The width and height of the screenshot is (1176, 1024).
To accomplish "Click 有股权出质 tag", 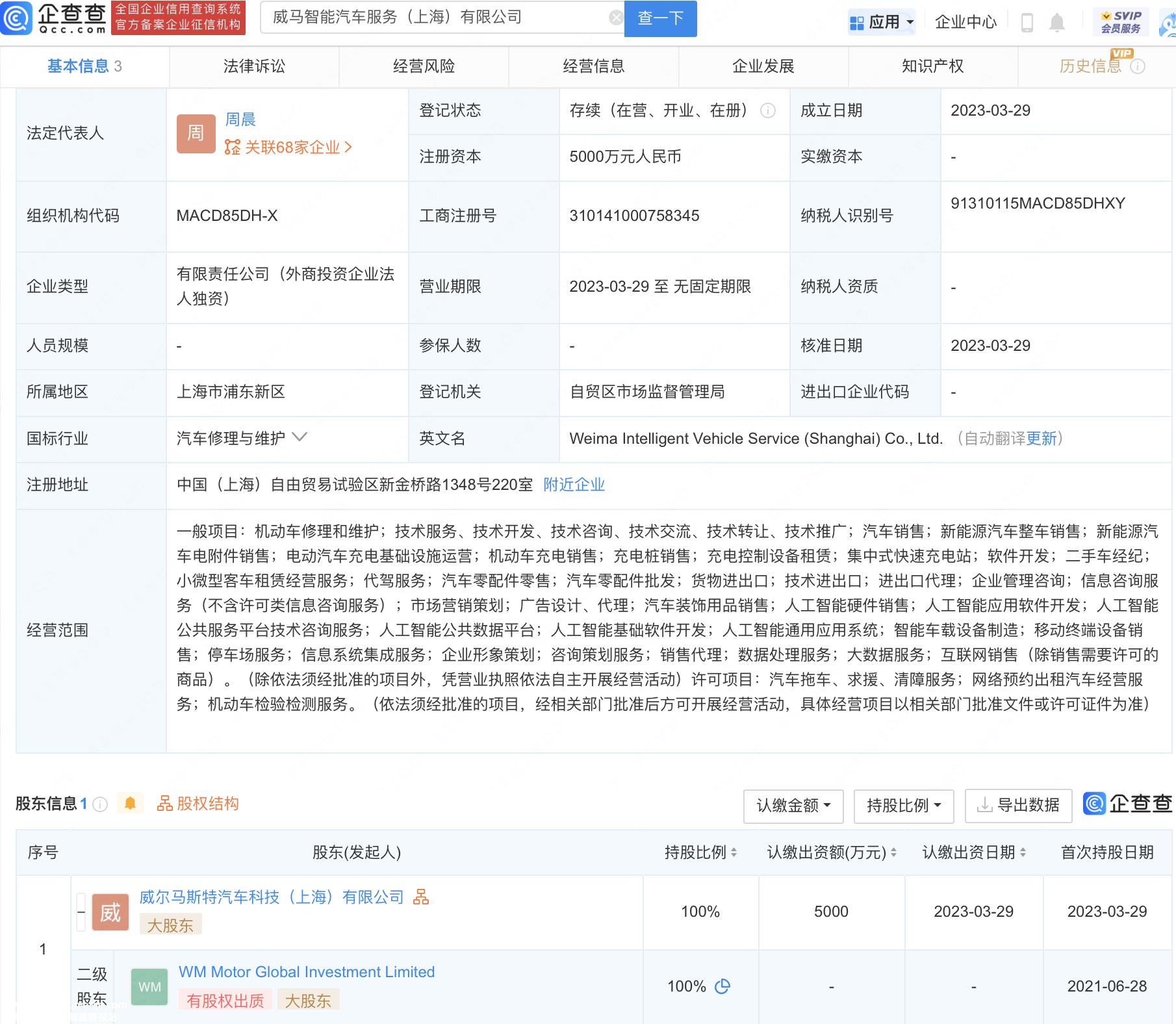I will coord(225,1001).
